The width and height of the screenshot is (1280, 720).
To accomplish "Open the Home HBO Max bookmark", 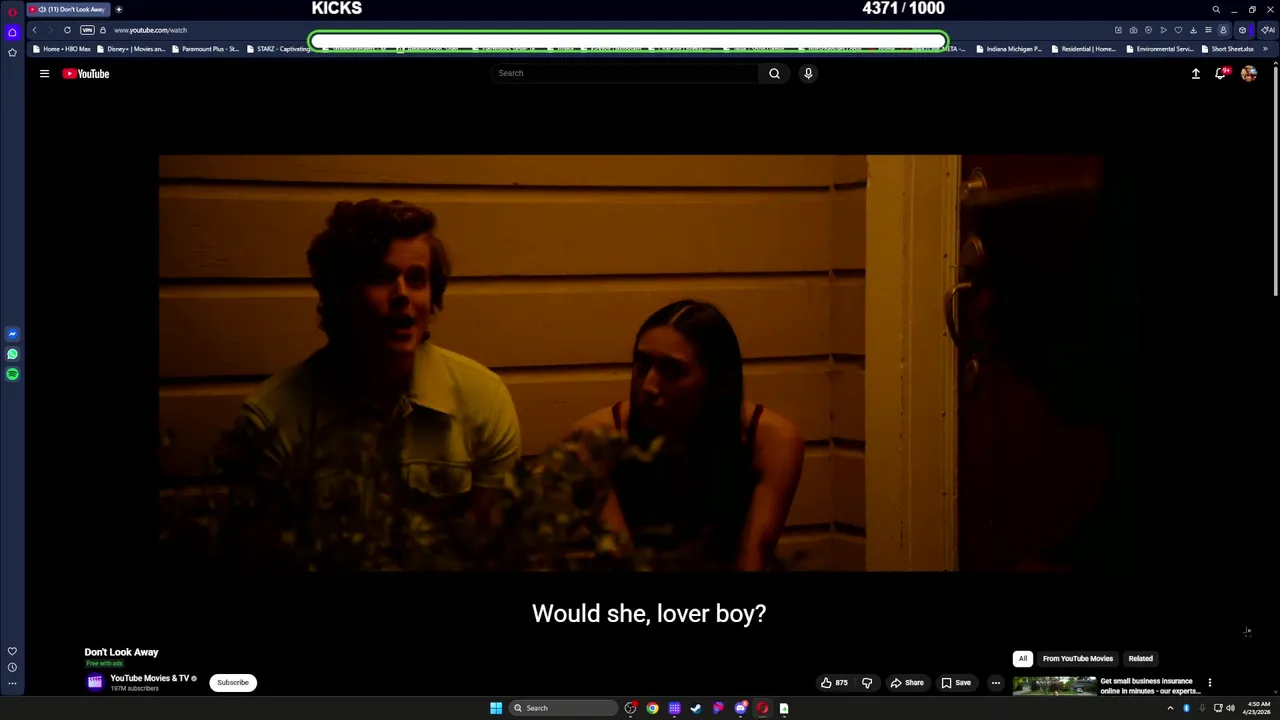I will (61, 49).
